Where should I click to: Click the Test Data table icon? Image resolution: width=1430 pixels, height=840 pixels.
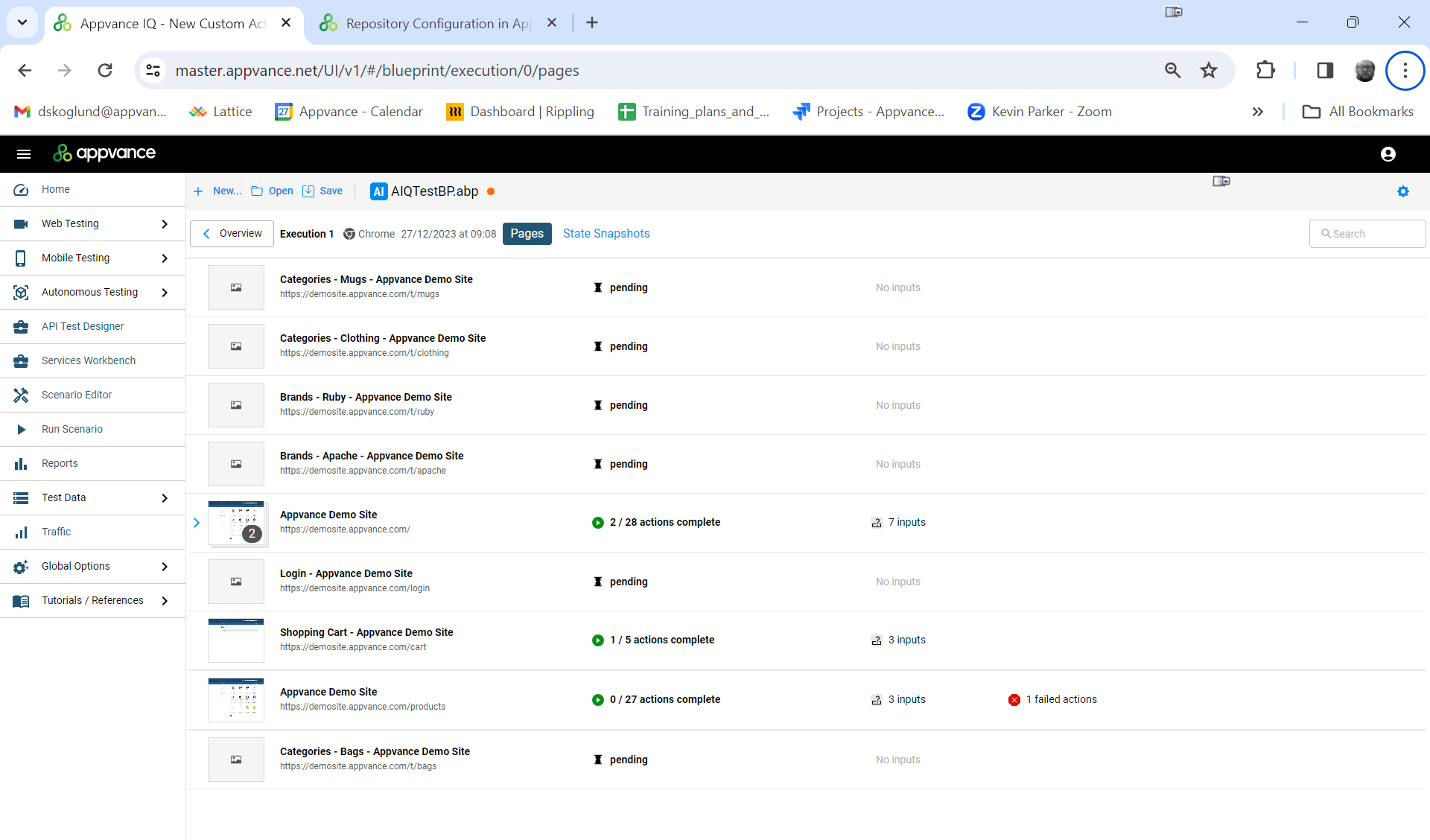pos(21,498)
